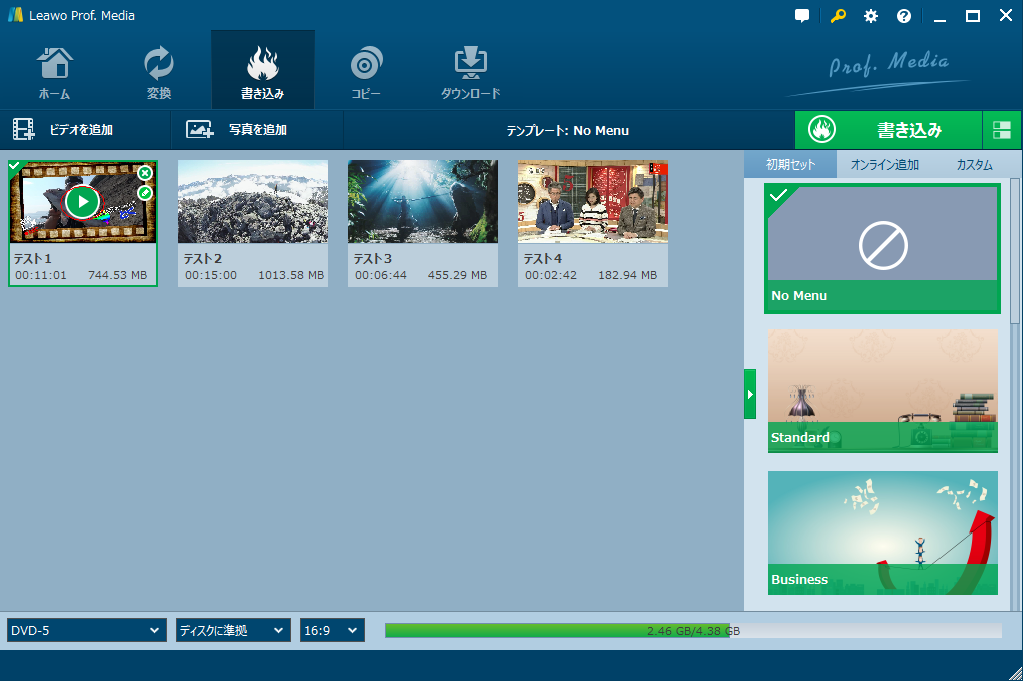Screen dimensions: 1023x681
Task: Click the green 書き込み burn button
Action: click(887, 129)
